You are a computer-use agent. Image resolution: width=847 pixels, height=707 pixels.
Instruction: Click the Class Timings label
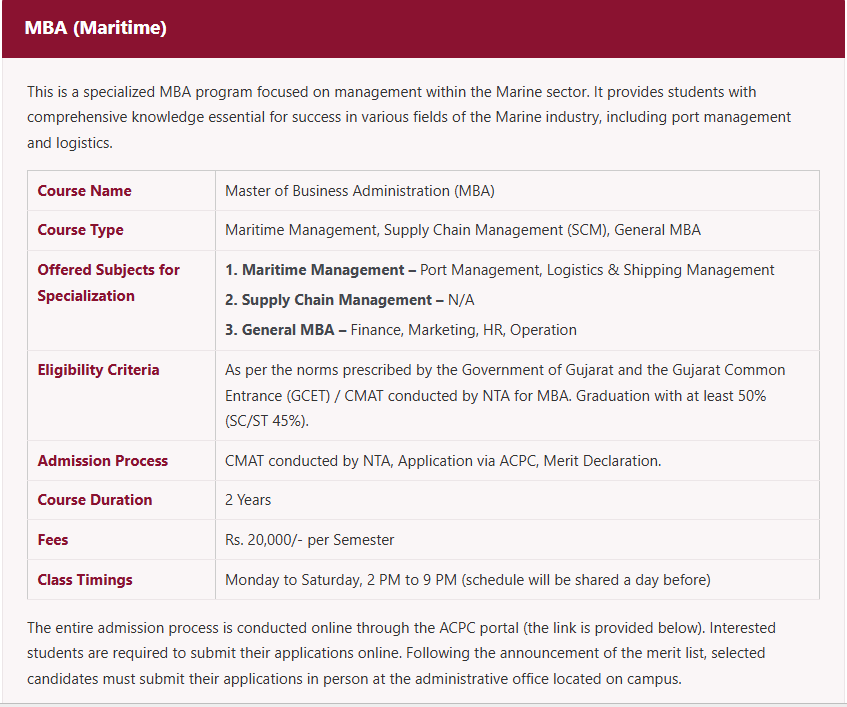point(85,580)
